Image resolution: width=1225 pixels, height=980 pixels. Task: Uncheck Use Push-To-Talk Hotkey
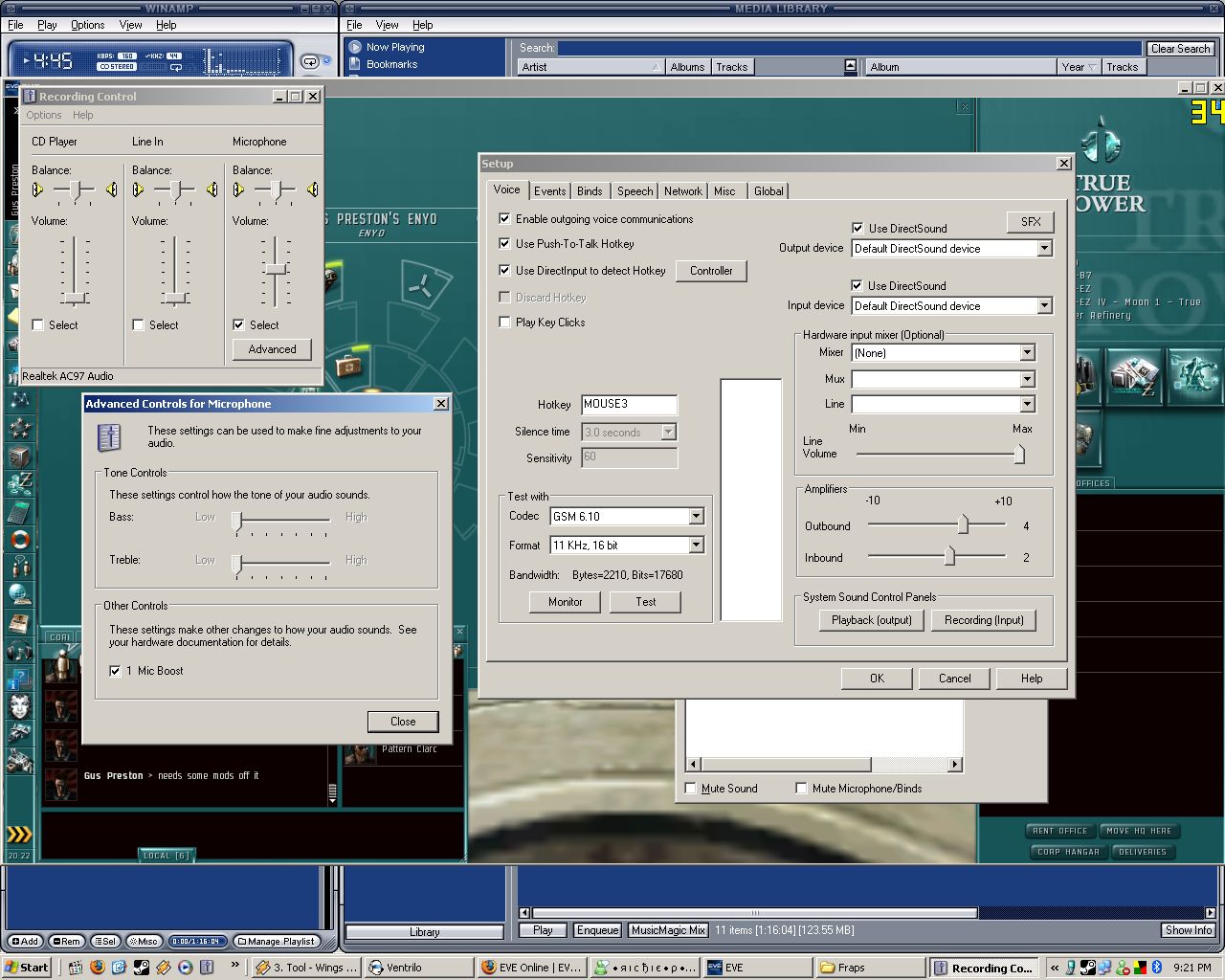coord(504,244)
